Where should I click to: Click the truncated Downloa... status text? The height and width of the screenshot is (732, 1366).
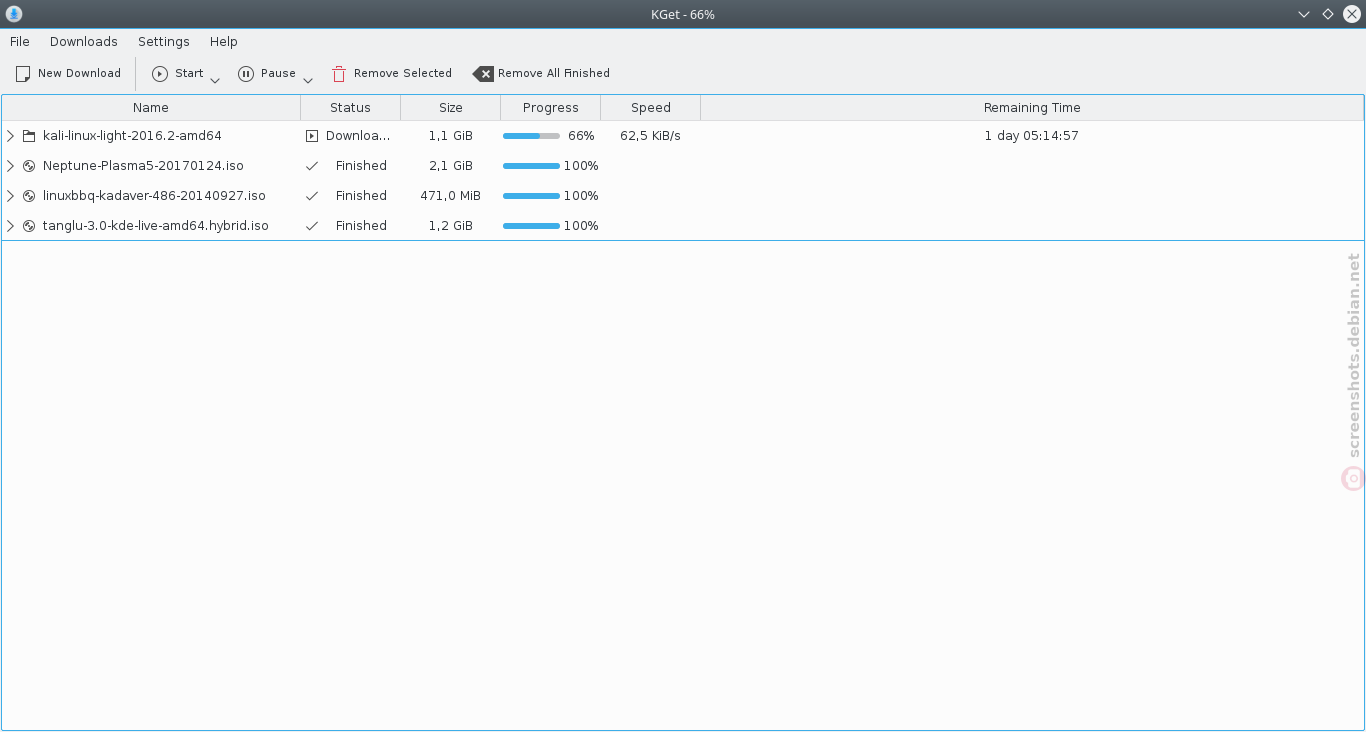(358, 136)
